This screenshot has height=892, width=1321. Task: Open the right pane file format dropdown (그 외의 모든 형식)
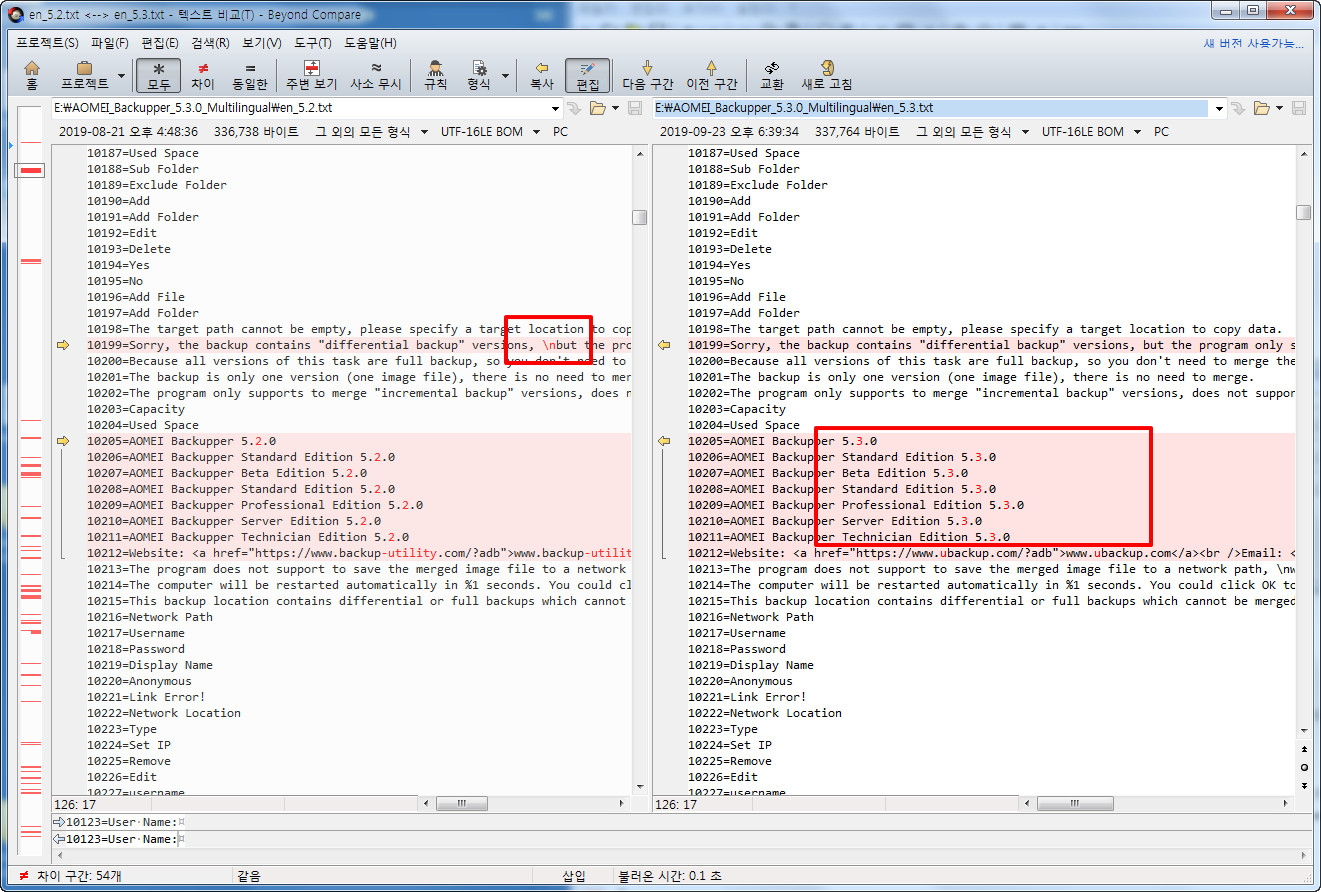[x=972, y=132]
